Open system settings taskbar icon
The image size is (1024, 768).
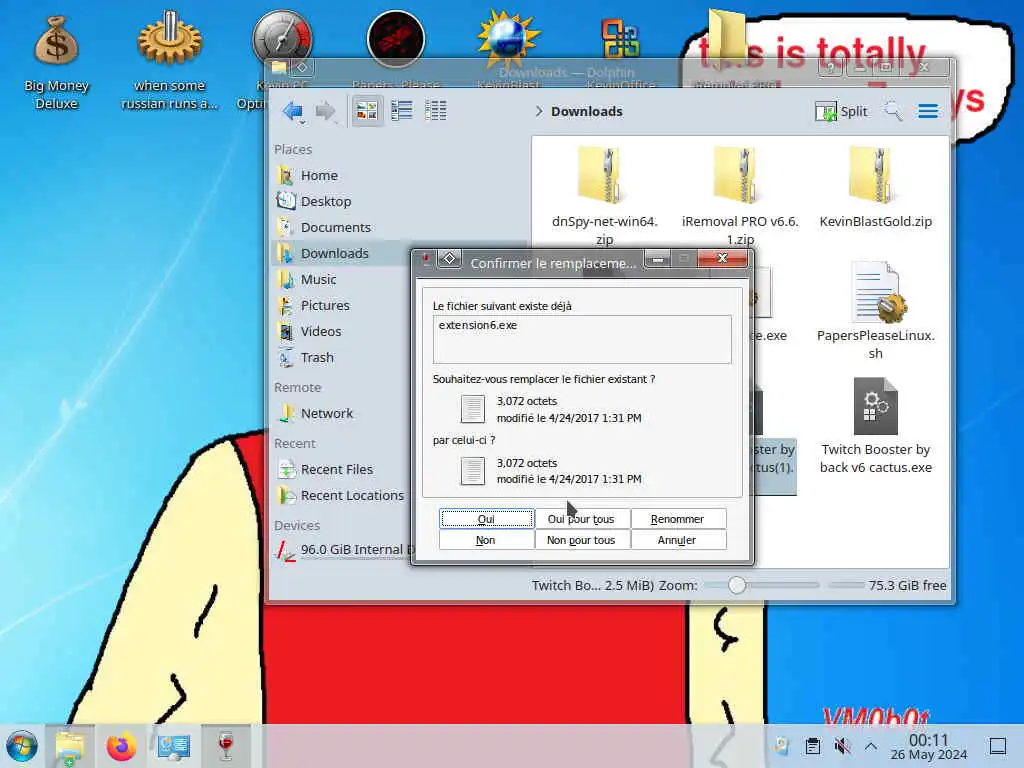click(174, 746)
